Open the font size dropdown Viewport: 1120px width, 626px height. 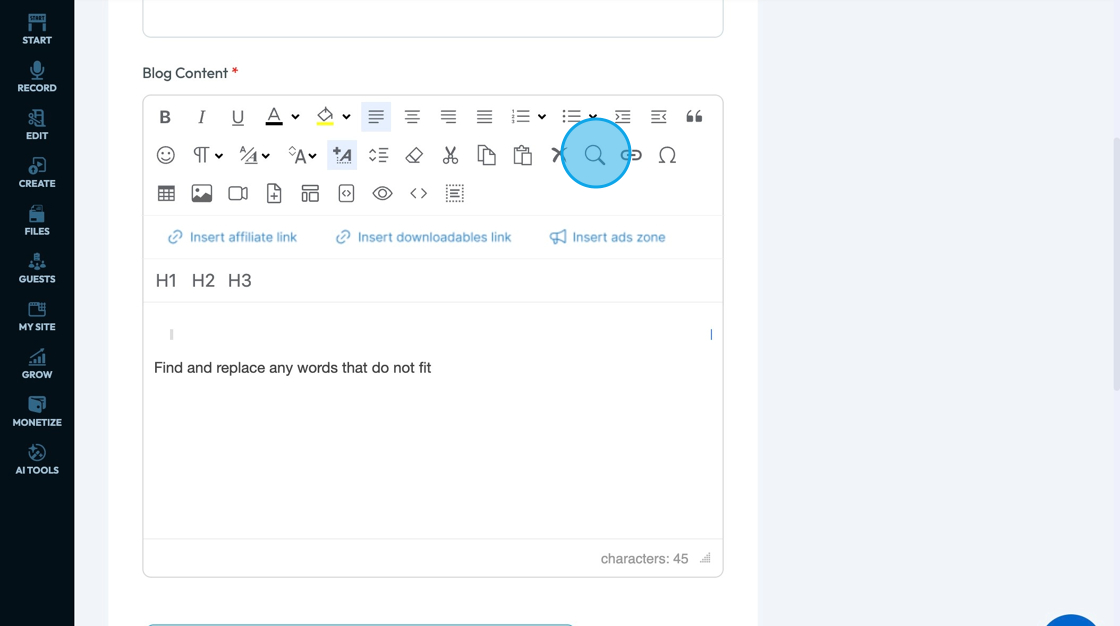point(302,155)
